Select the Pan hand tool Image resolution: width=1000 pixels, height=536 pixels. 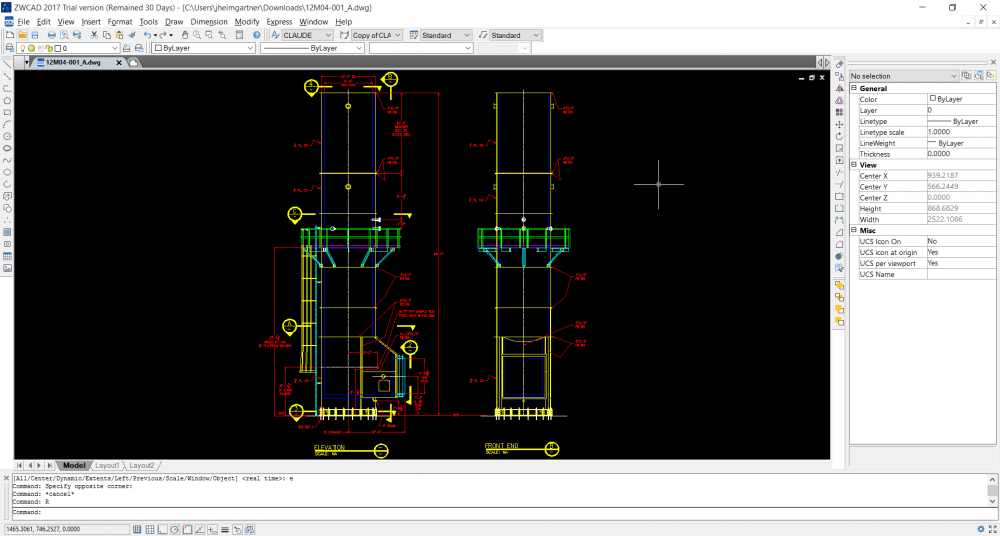click(x=184, y=35)
